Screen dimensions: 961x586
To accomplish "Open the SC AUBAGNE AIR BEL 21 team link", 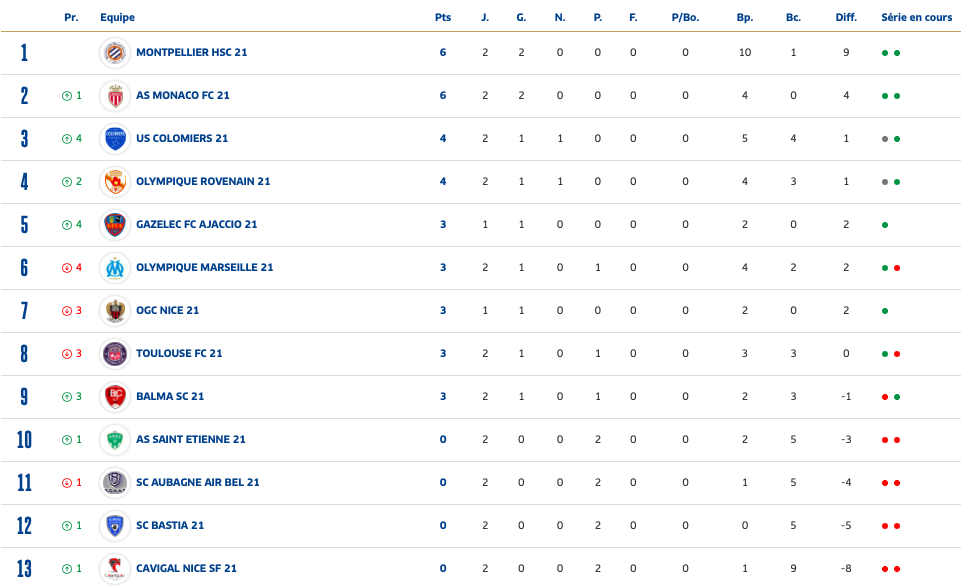I will tap(197, 482).
